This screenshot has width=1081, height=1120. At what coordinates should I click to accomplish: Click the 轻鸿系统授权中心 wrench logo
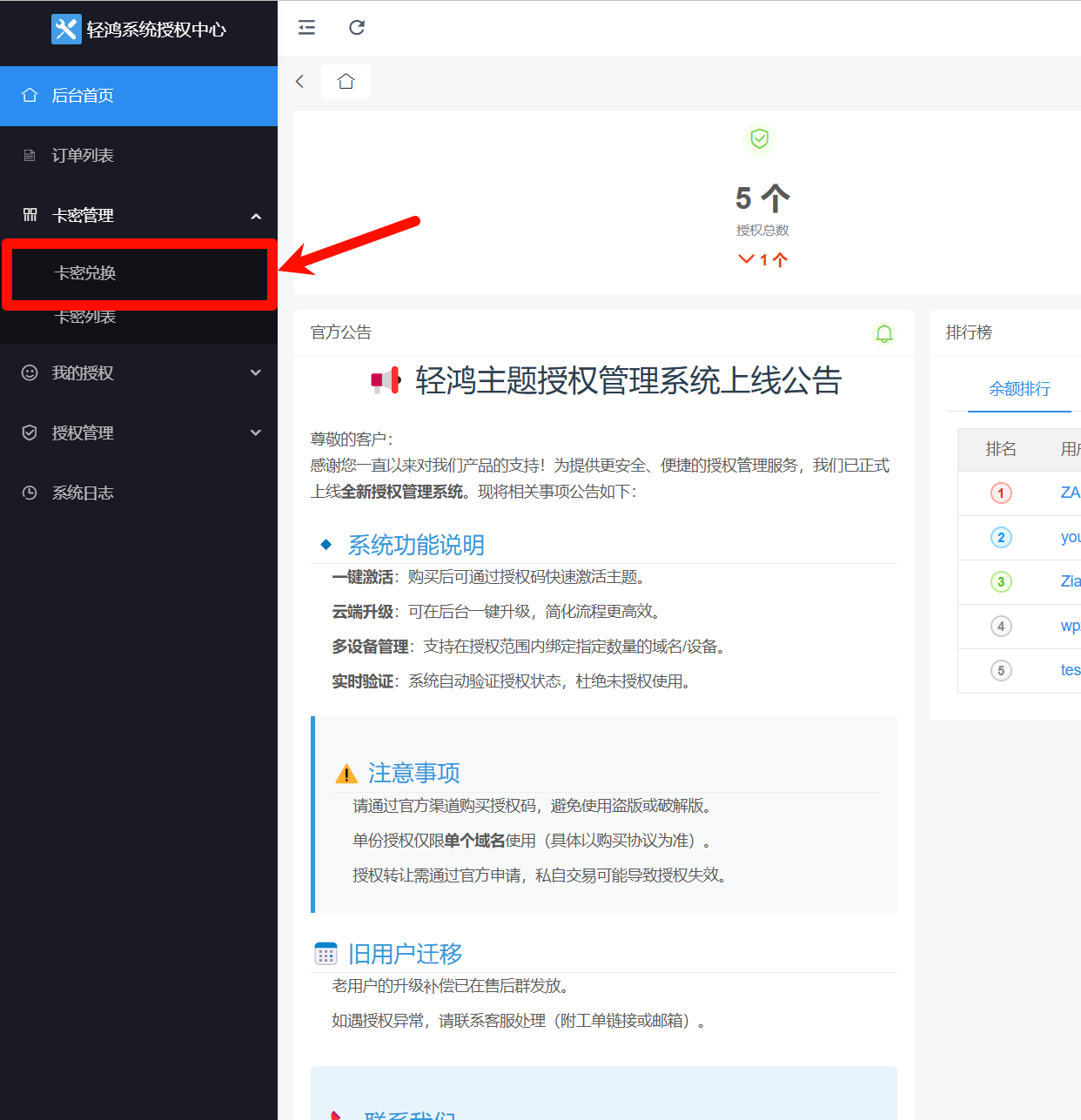coord(66,30)
